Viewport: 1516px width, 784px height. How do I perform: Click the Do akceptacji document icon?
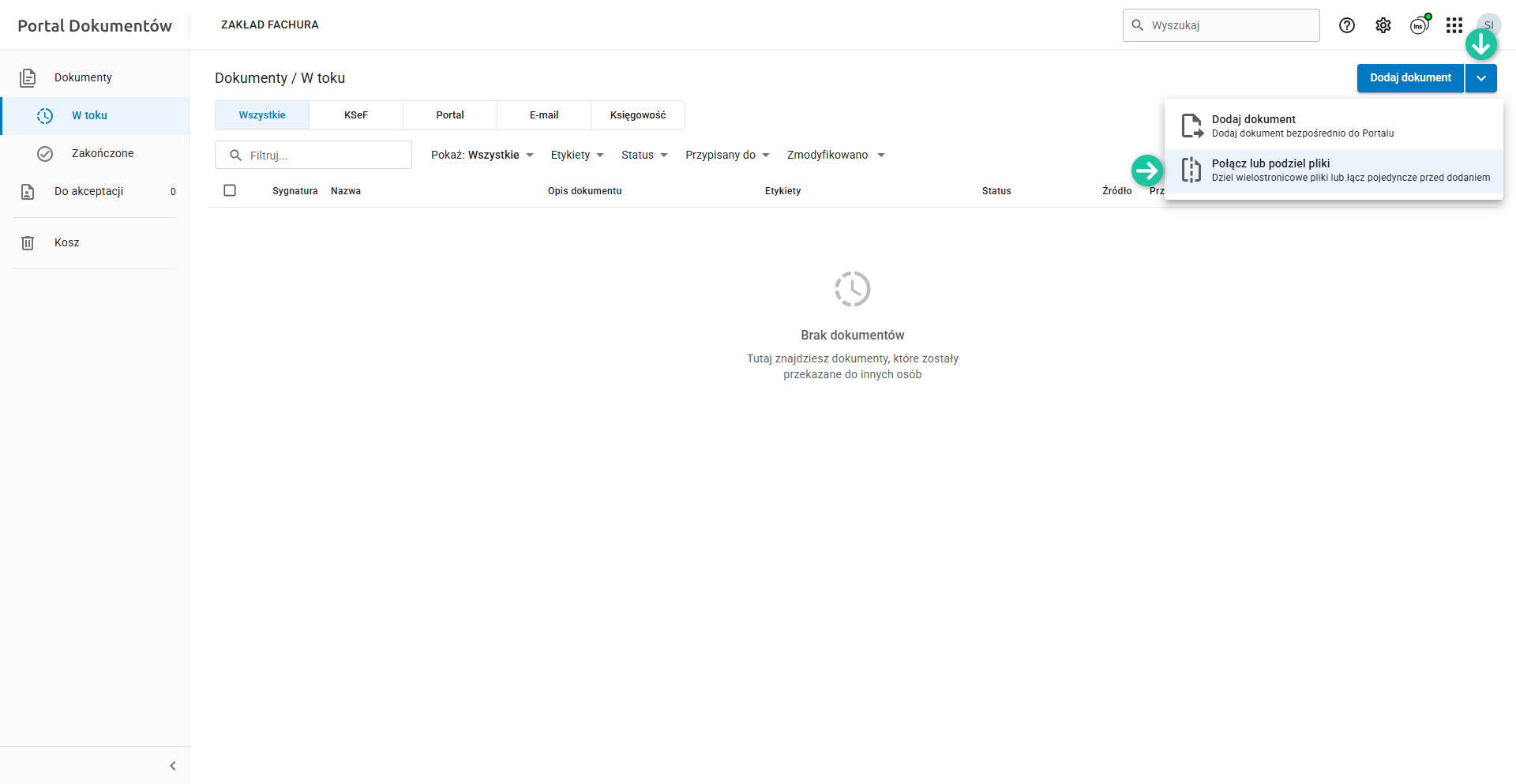[28, 192]
